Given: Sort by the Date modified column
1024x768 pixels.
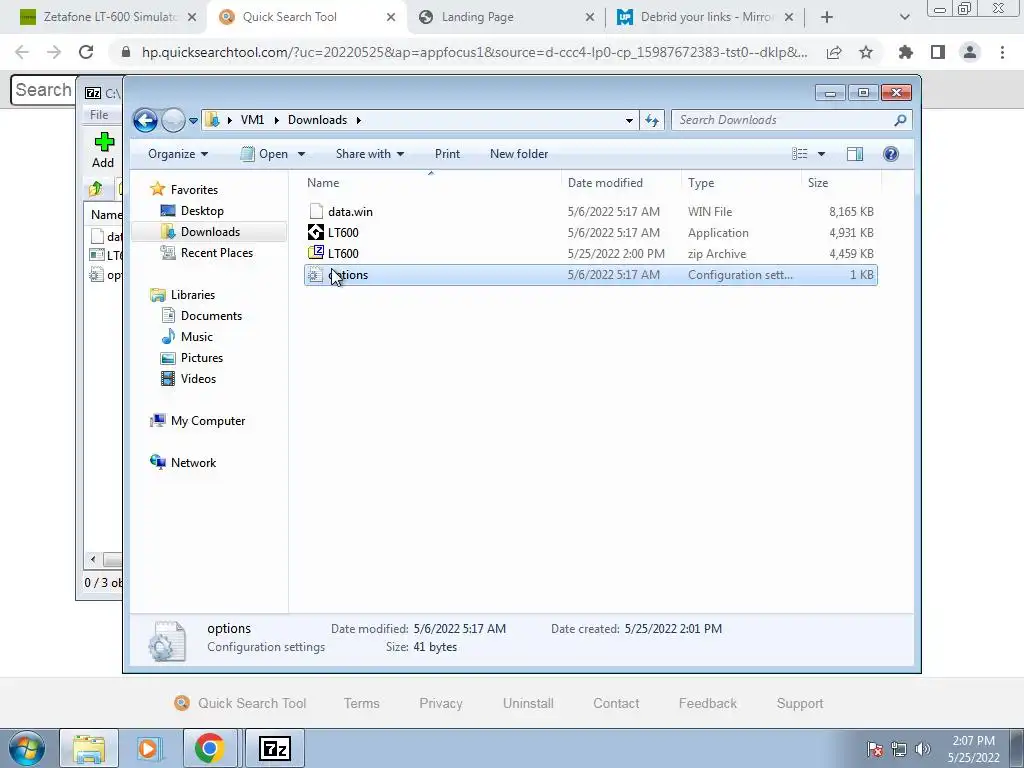Looking at the screenshot, I should click(x=605, y=183).
